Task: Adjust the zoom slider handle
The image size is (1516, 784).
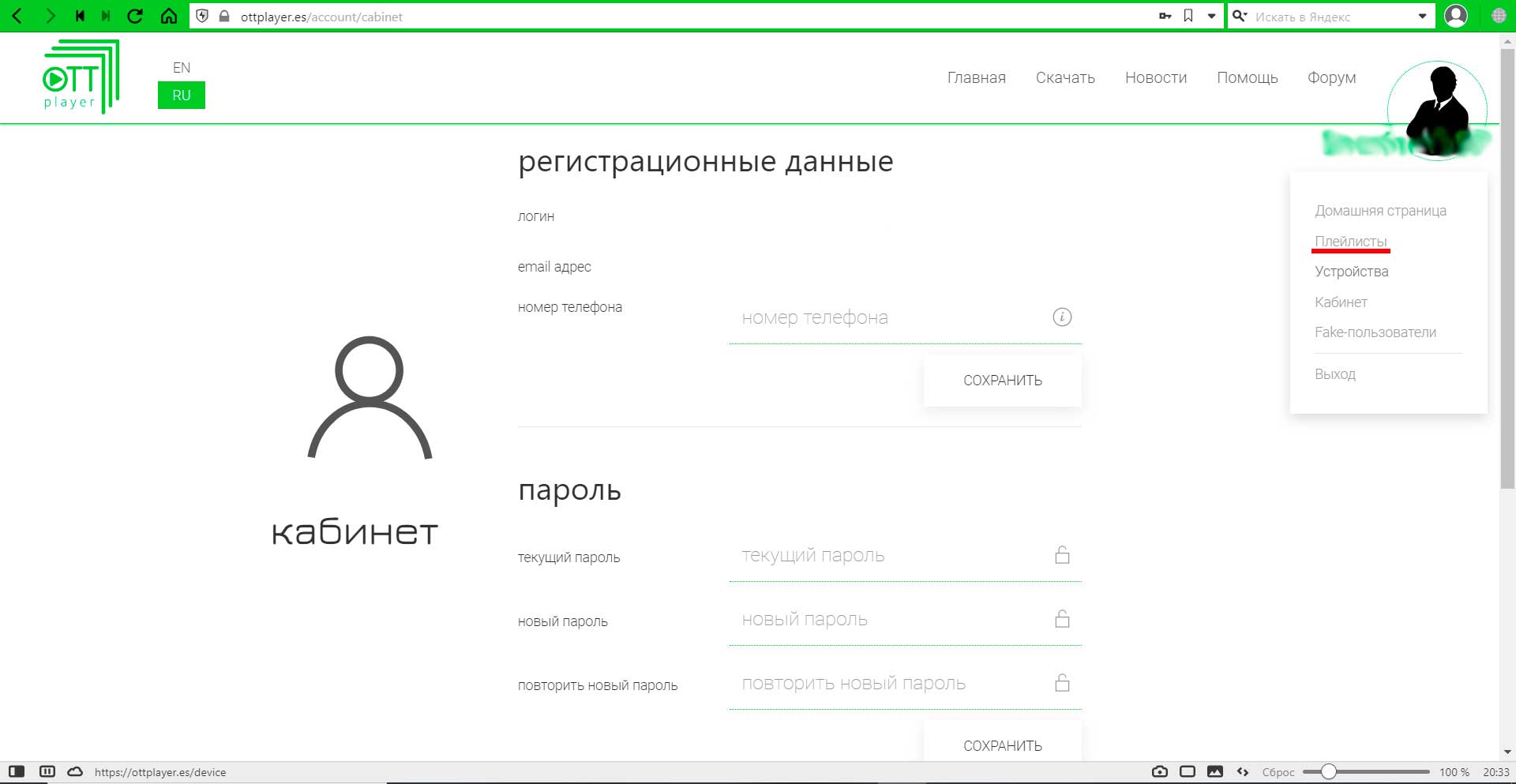Action: point(1329,771)
